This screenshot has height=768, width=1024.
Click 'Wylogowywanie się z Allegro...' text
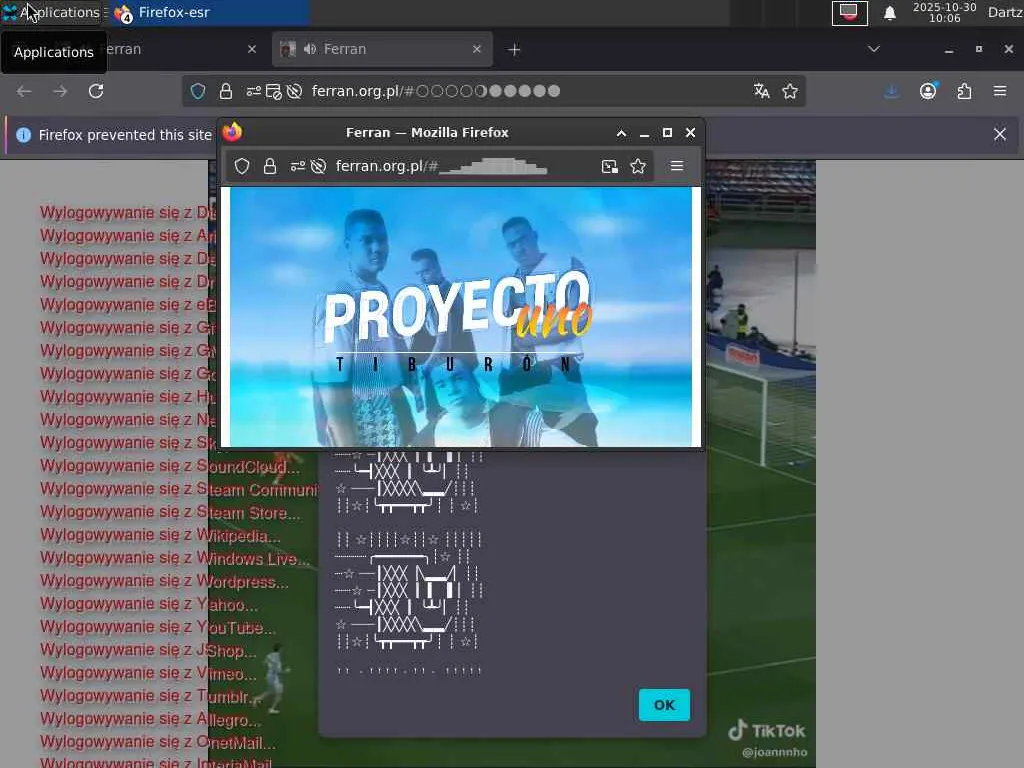pos(150,719)
